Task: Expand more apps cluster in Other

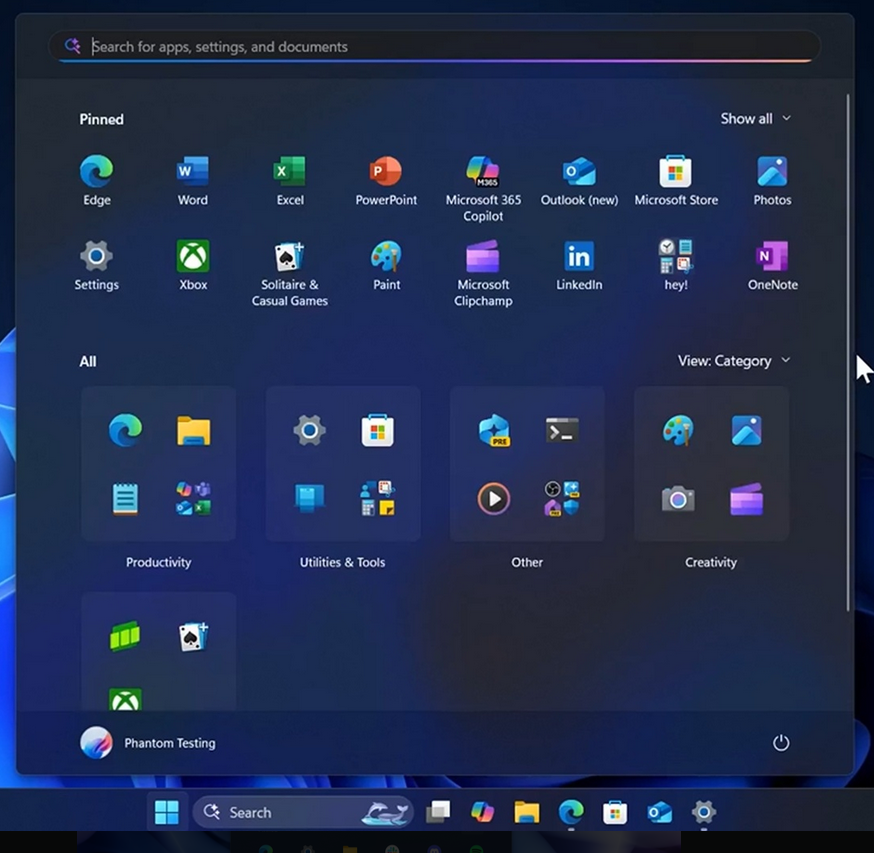Action: [x=562, y=498]
